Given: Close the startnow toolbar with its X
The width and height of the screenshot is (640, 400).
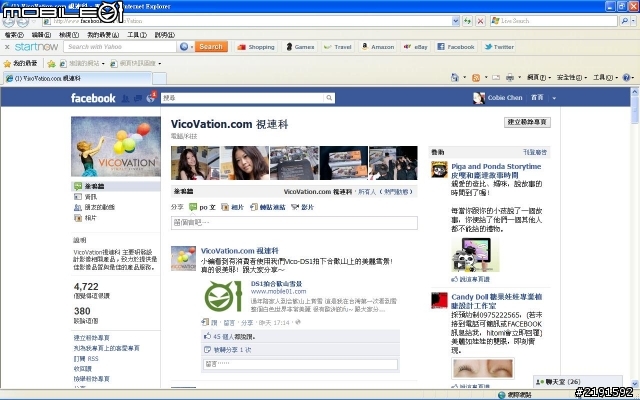Looking at the screenshot, I should [7, 47].
